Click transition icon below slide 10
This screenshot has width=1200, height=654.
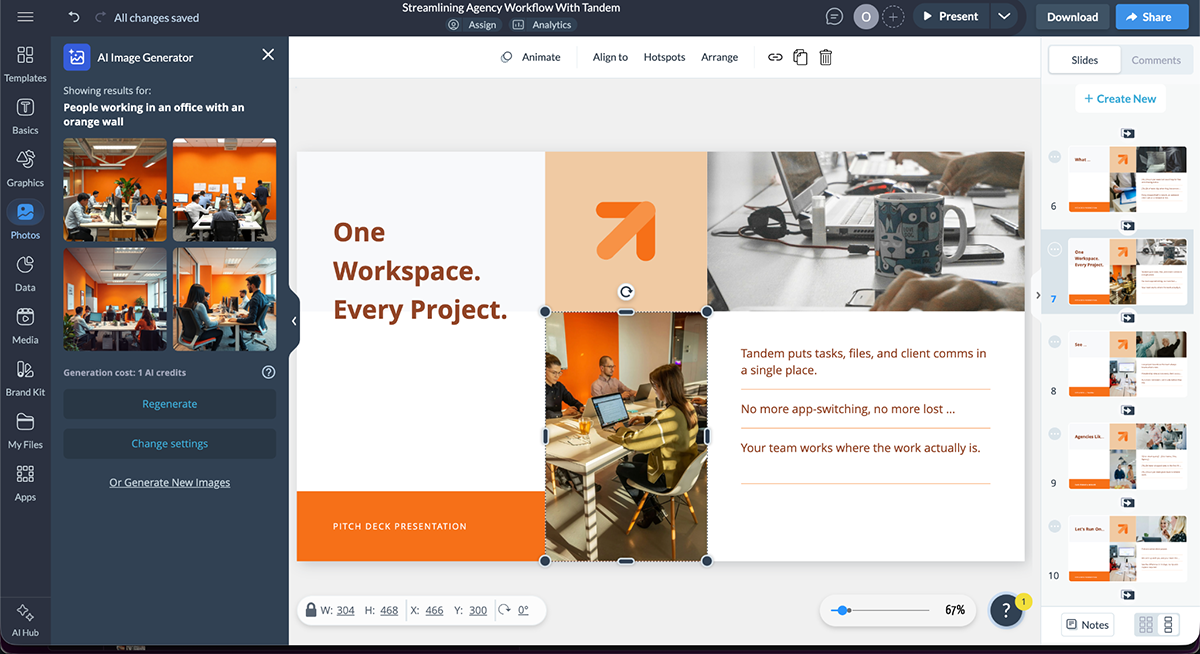pyautogui.click(x=1128, y=595)
